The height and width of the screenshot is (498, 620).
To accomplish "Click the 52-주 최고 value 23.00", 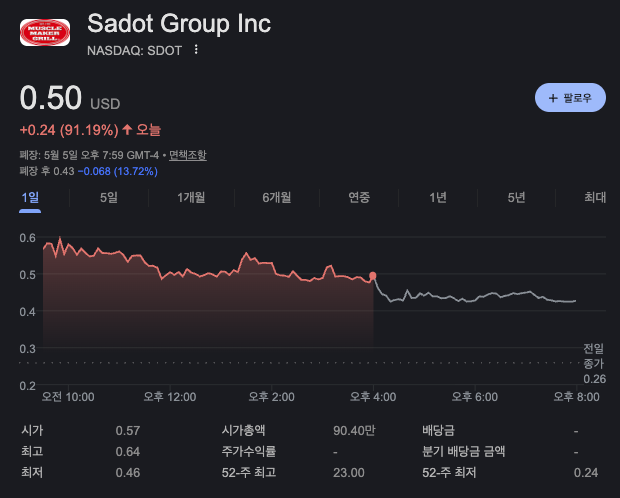I will tap(349, 473).
